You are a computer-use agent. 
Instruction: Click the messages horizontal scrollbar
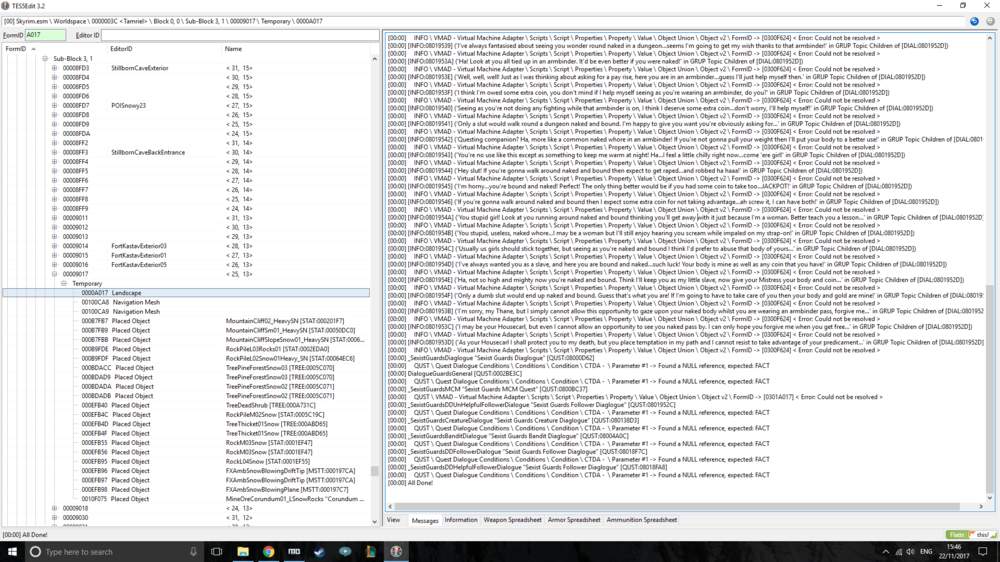676,507
